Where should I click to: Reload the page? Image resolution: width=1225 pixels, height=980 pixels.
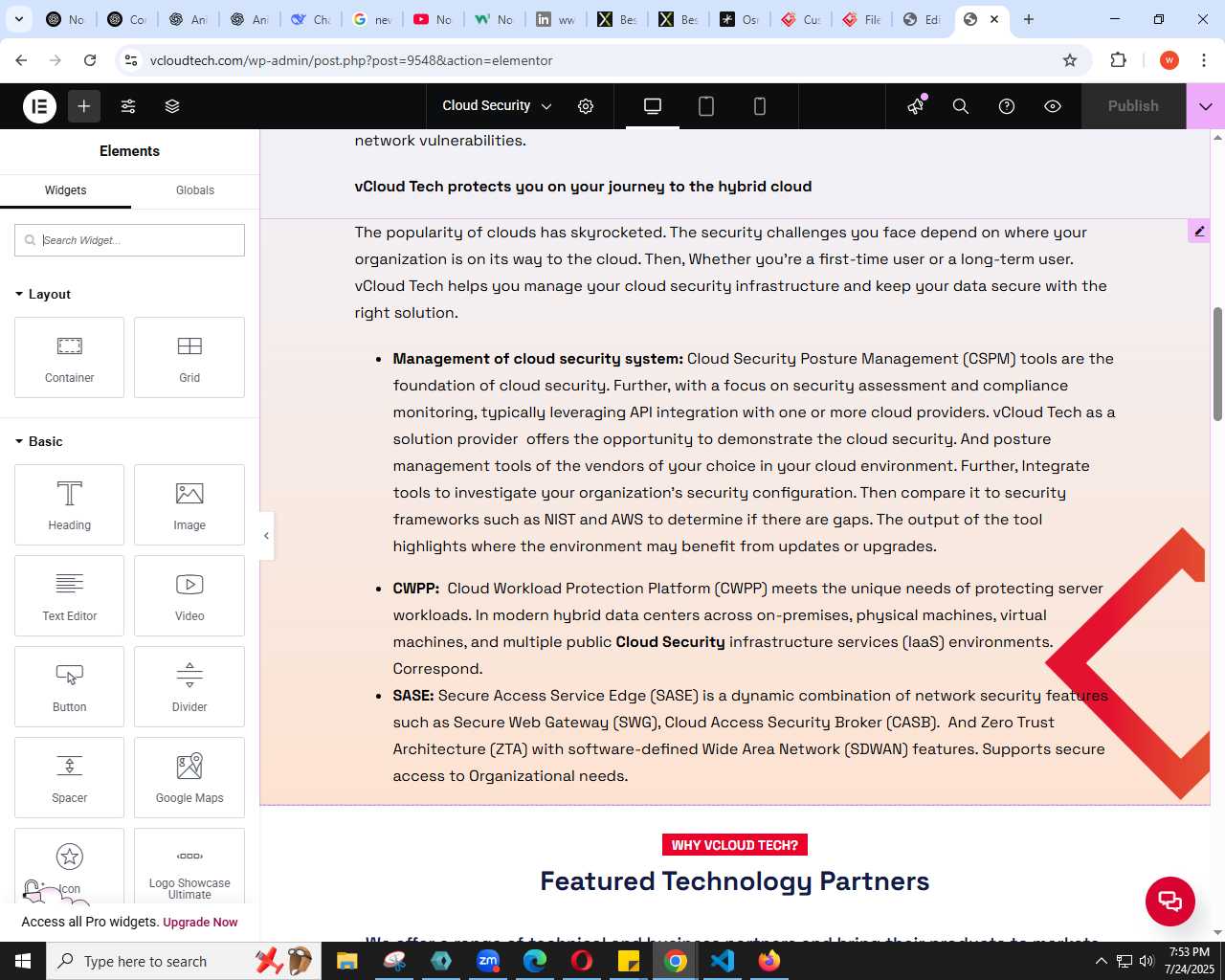coord(90,60)
